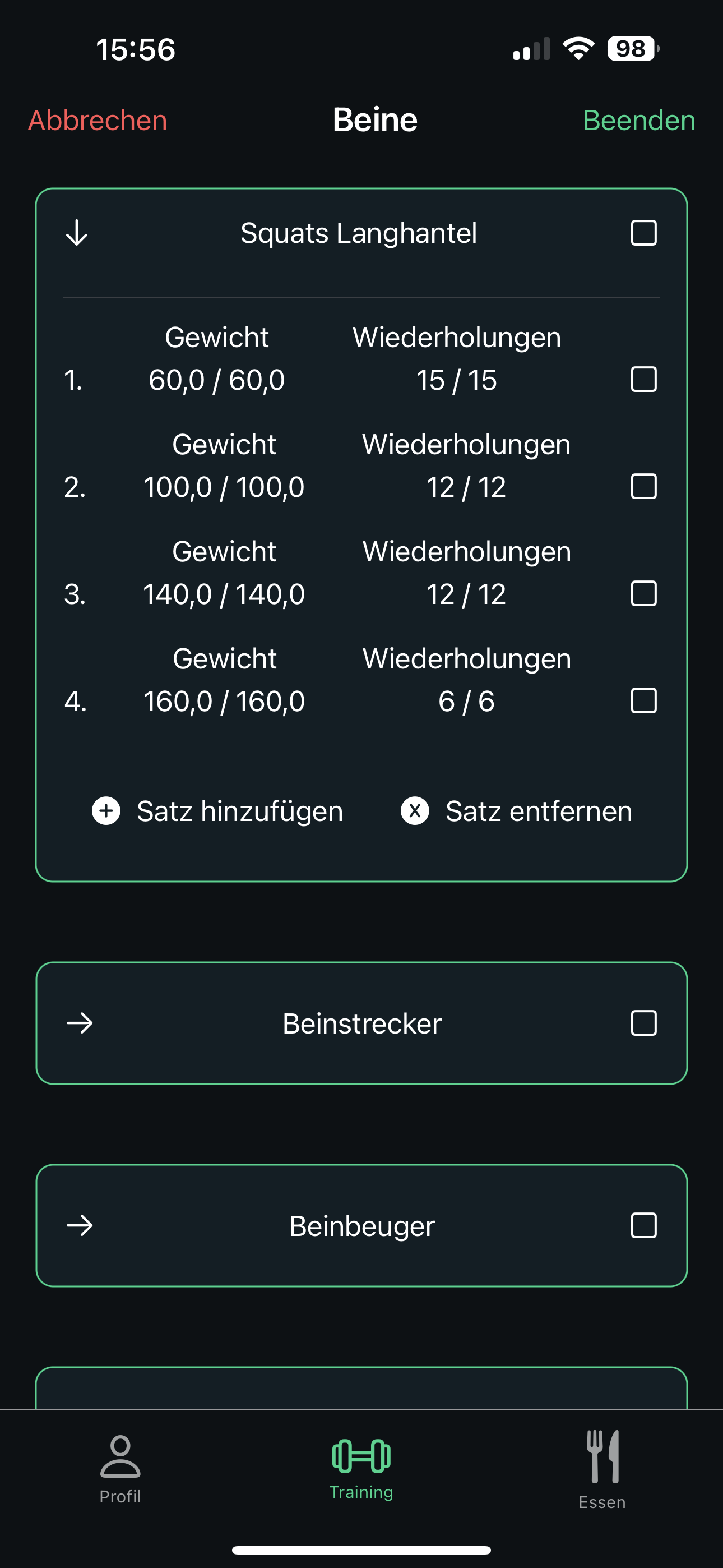Screen dimensions: 723x1568
Task: Collapse Squats Langhantel with the down arrow
Action: pyautogui.click(x=77, y=233)
